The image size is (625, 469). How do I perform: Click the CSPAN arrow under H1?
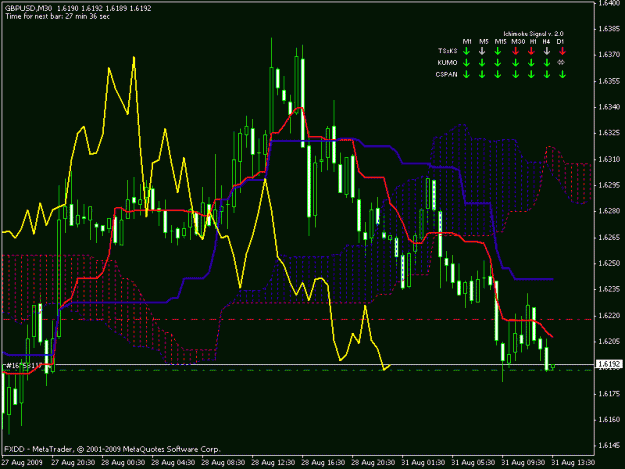pos(531,75)
